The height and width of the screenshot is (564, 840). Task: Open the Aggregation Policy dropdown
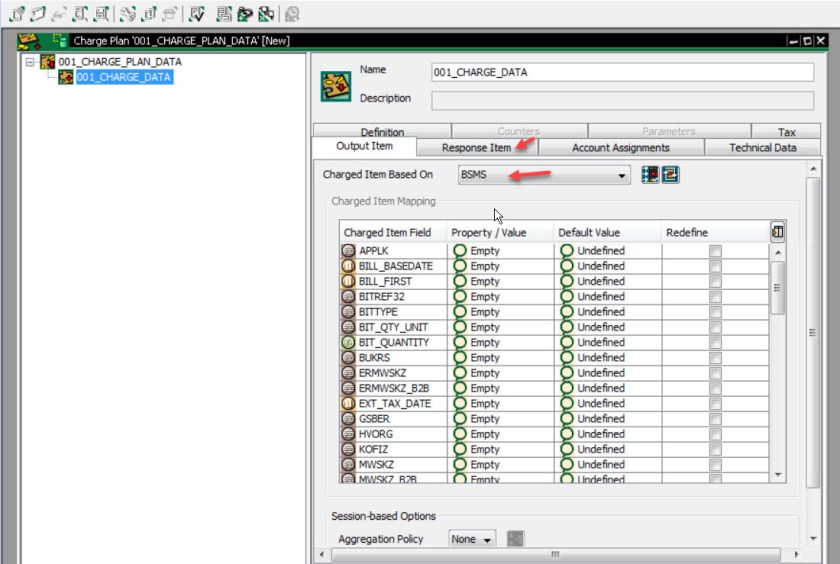pyautogui.click(x=472, y=539)
